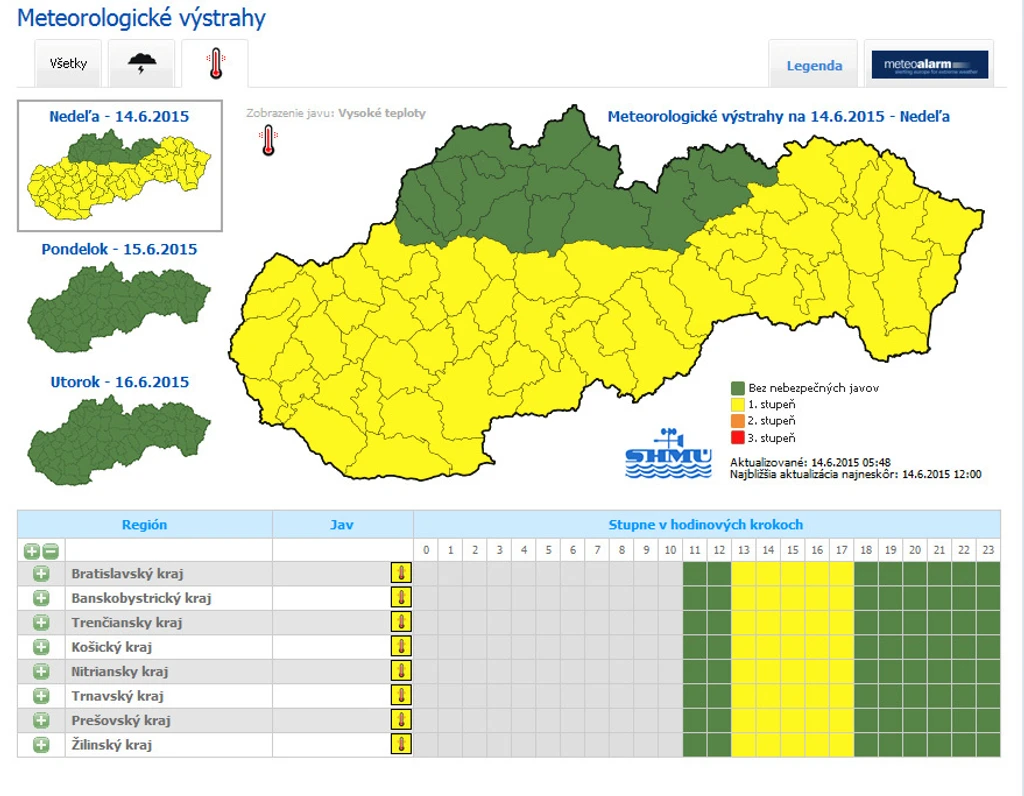Screen dimensions: 1024x796
Task: Click hour 0 column header
Action: (x=426, y=550)
